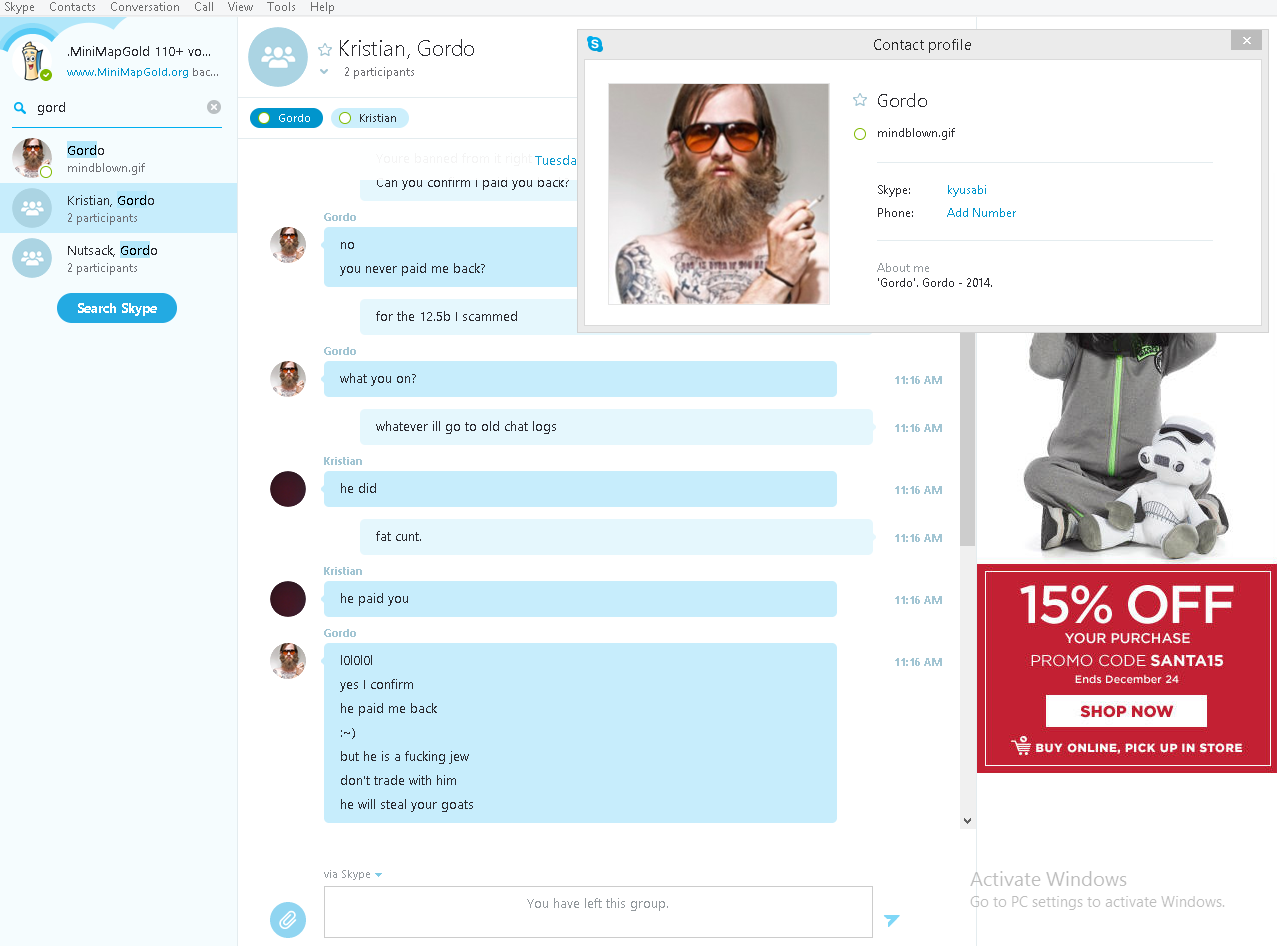
Task: Open the Call menu
Action: [x=204, y=7]
